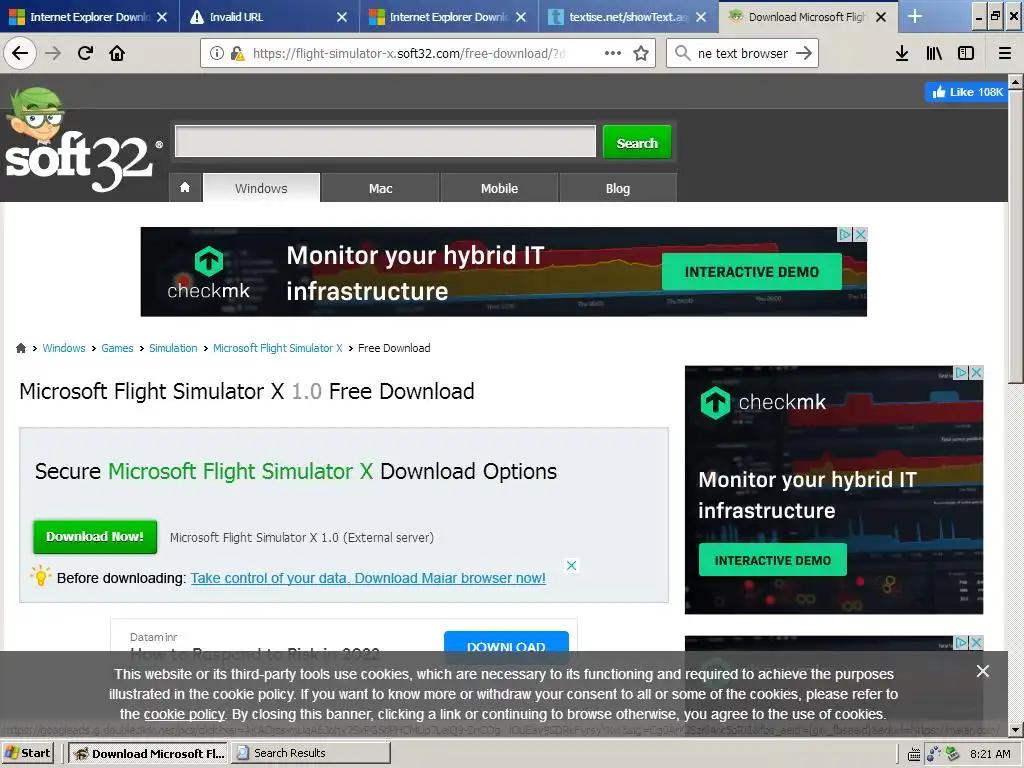Open the Download Maiar browser now link

click(x=368, y=578)
